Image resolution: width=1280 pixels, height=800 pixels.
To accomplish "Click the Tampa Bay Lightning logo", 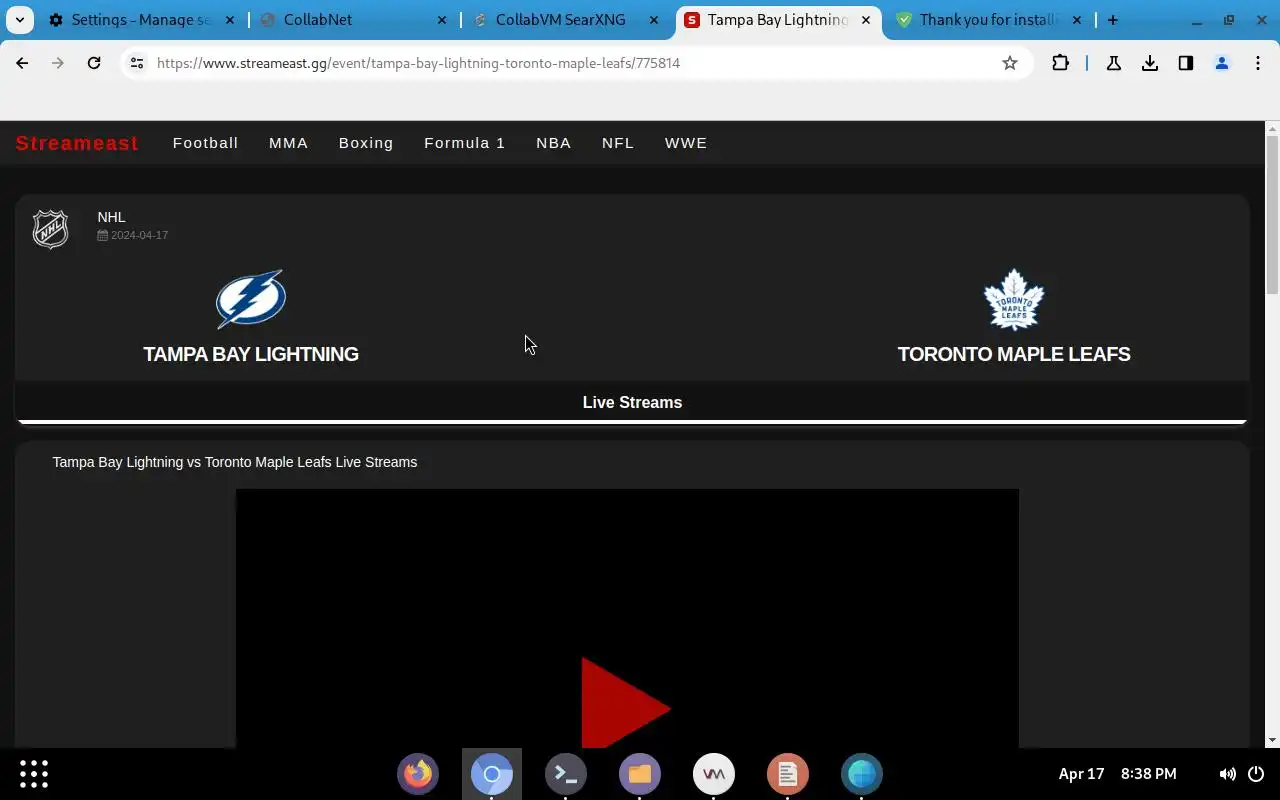I will pyautogui.click(x=251, y=299).
